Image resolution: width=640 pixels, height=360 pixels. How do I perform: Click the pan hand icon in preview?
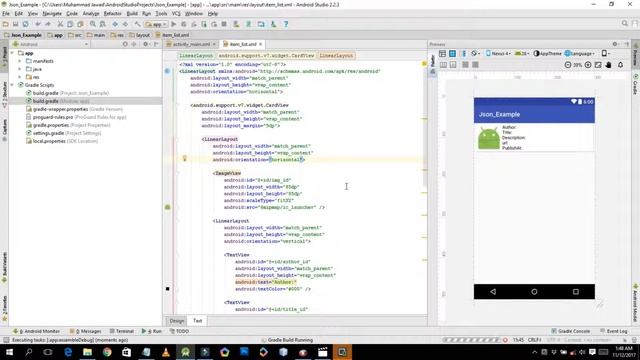pyautogui.click(x=609, y=65)
